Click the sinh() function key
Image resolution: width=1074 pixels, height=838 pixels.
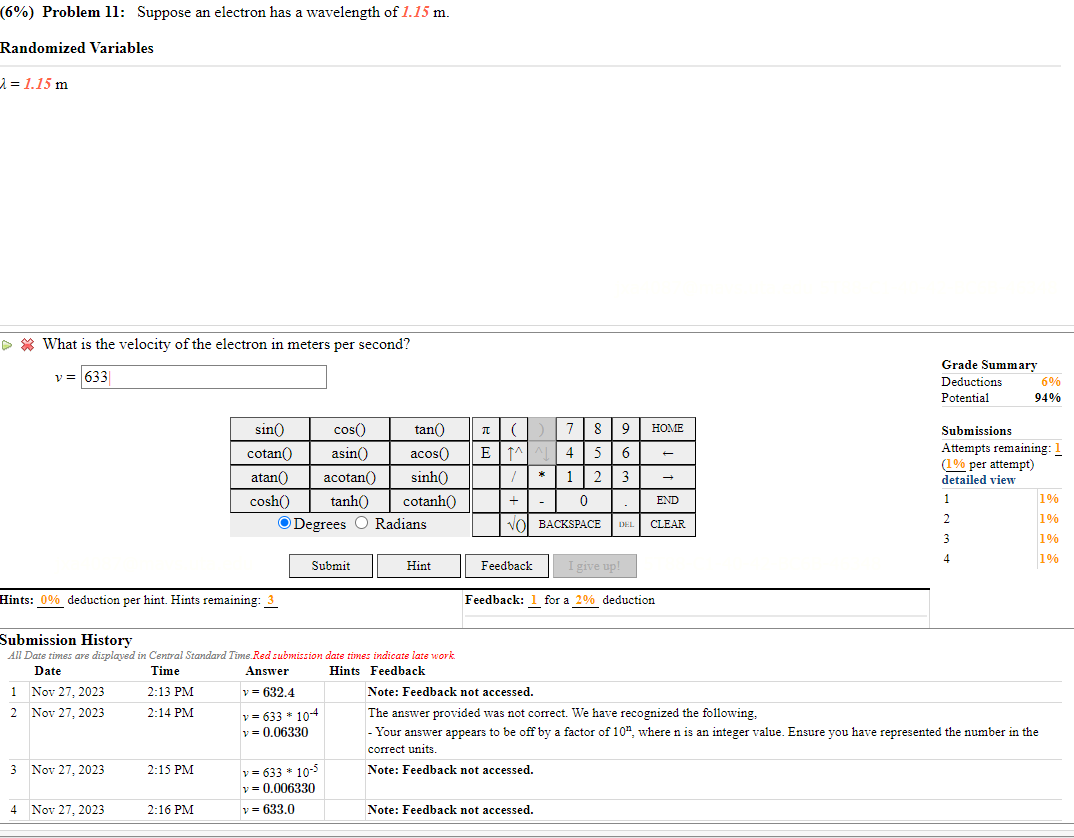point(429,477)
